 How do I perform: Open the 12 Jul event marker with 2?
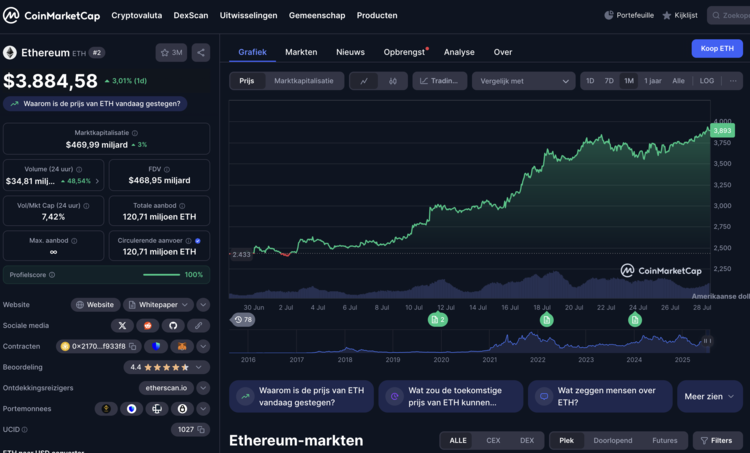click(438, 320)
